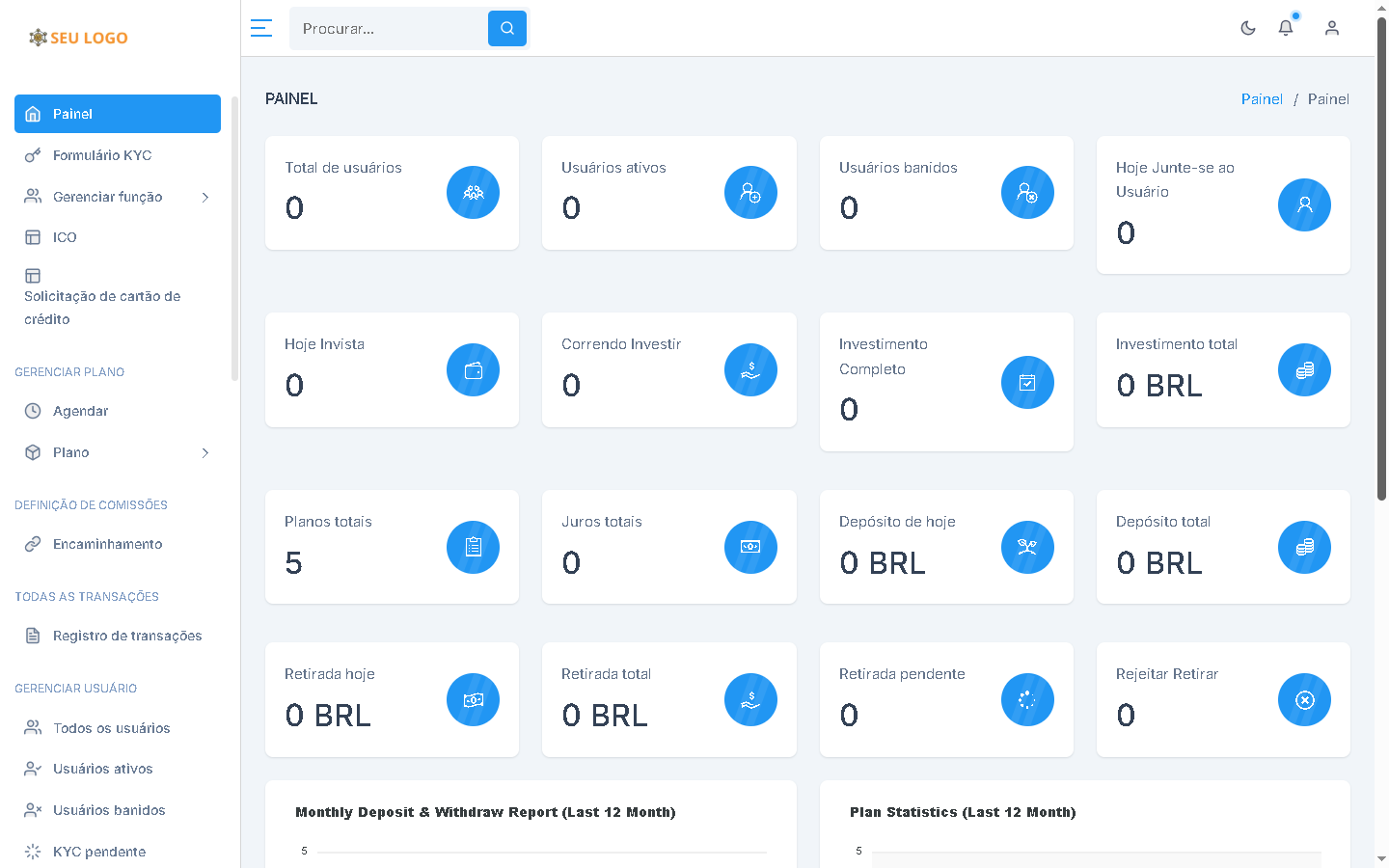This screenshot has height=868, width=1389.
Task: Click the hamburger menu icon to collapse sidebar
Action: [x=260, y=28]
